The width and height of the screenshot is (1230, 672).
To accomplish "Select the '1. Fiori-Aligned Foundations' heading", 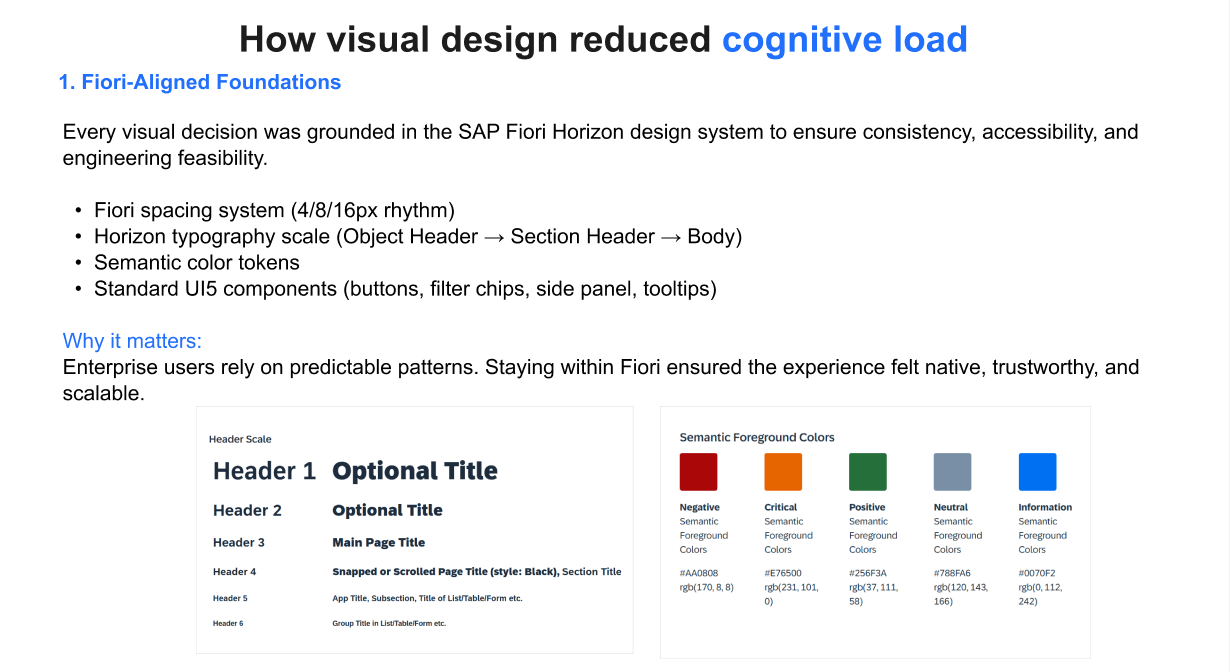I will [200, 82].
